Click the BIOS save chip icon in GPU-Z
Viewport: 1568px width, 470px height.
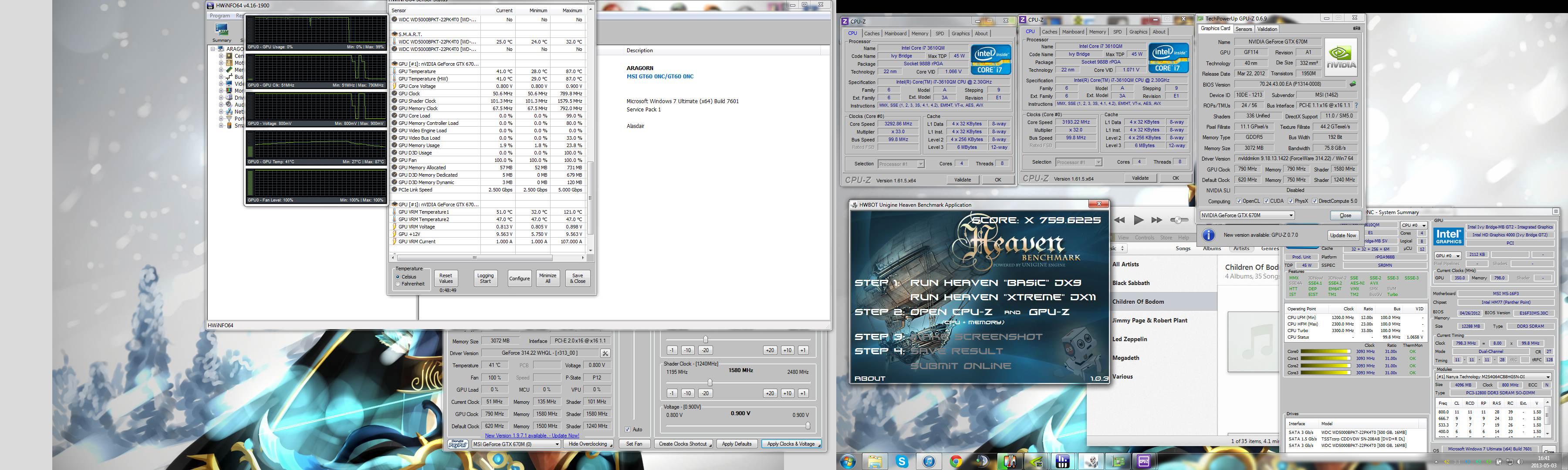click(x=1352, y=84)
